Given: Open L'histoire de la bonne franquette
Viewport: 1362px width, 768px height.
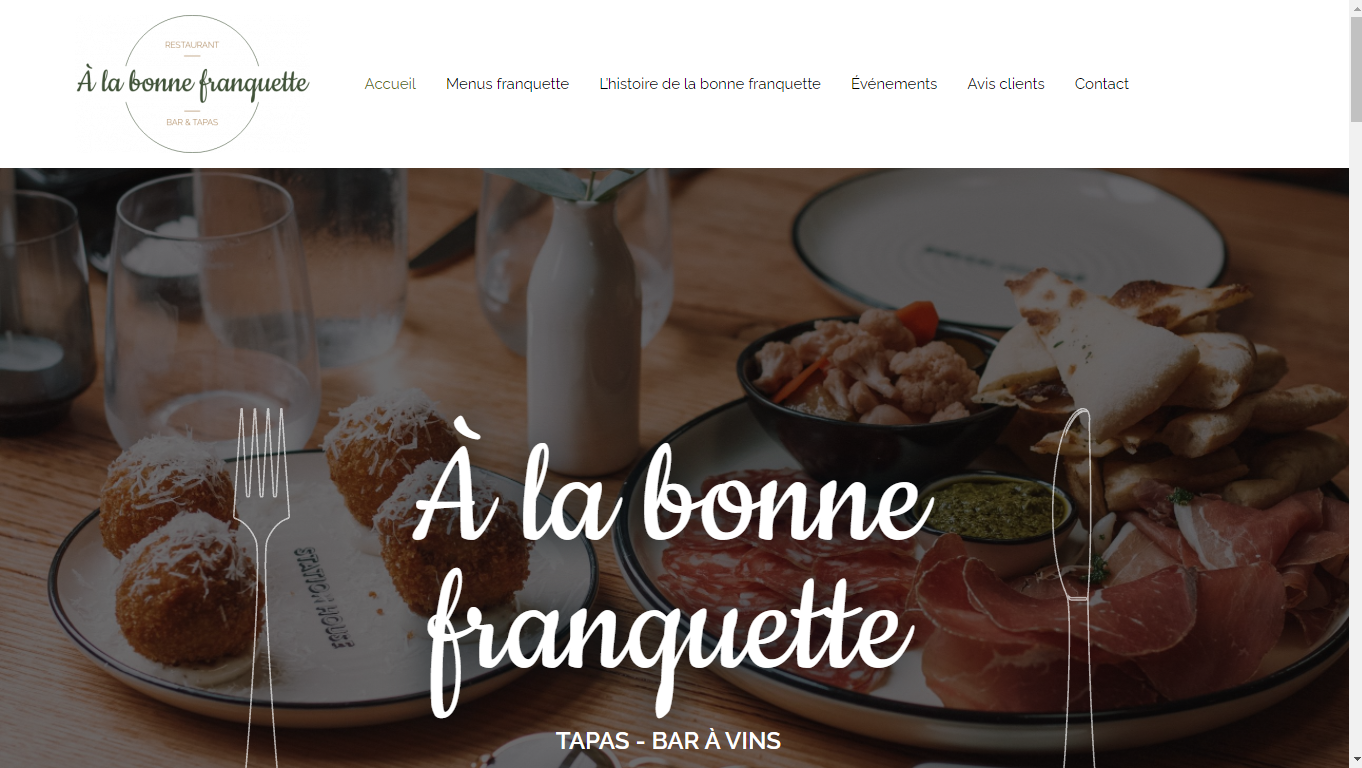Looking at the screenshot, I should [x=710, y=84].
